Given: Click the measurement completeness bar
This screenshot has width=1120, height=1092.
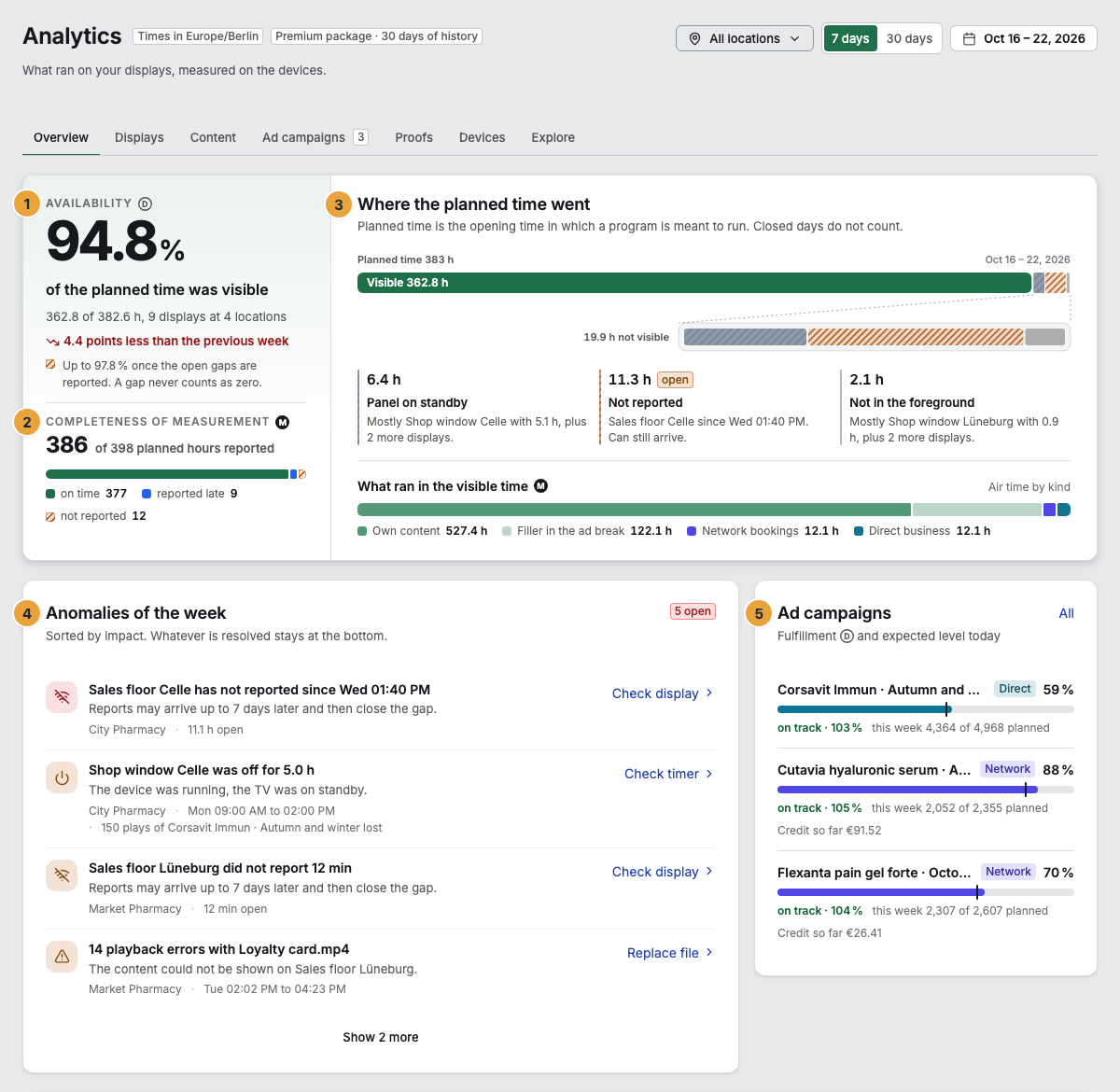Looking at the screenshot, I should click(175, 474).
